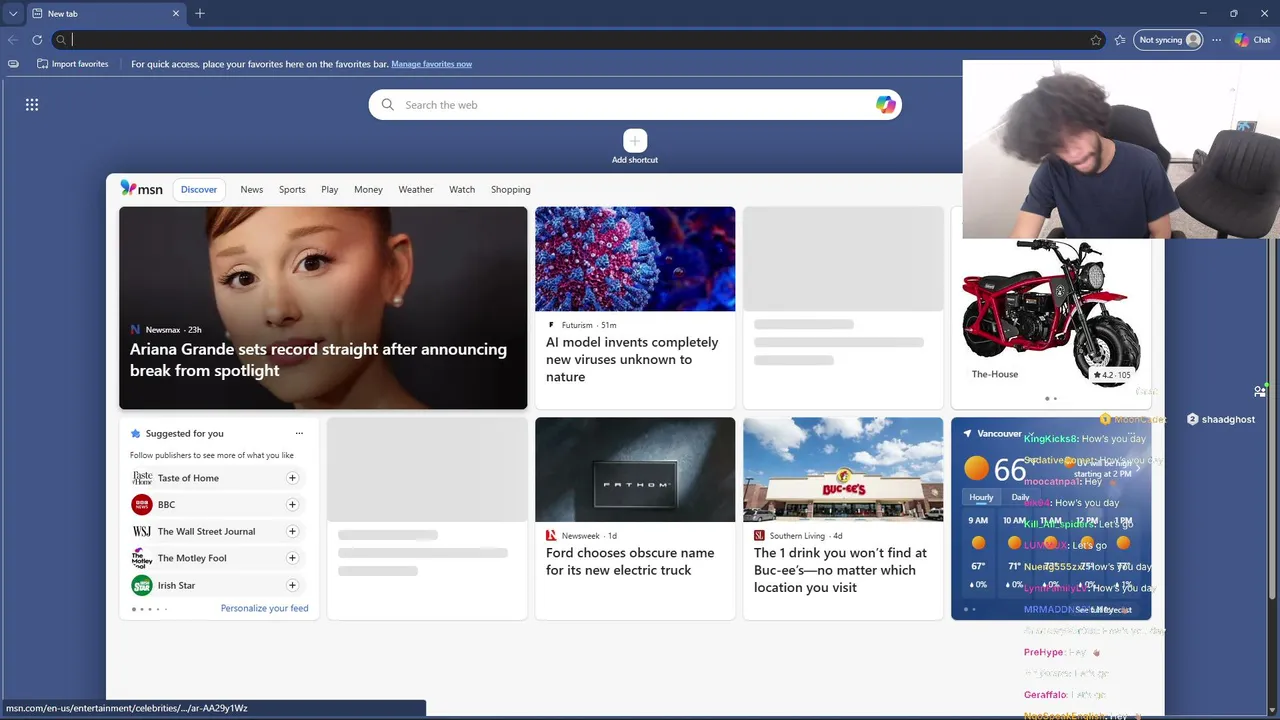Open the apps grid launcher

[32, 104]
